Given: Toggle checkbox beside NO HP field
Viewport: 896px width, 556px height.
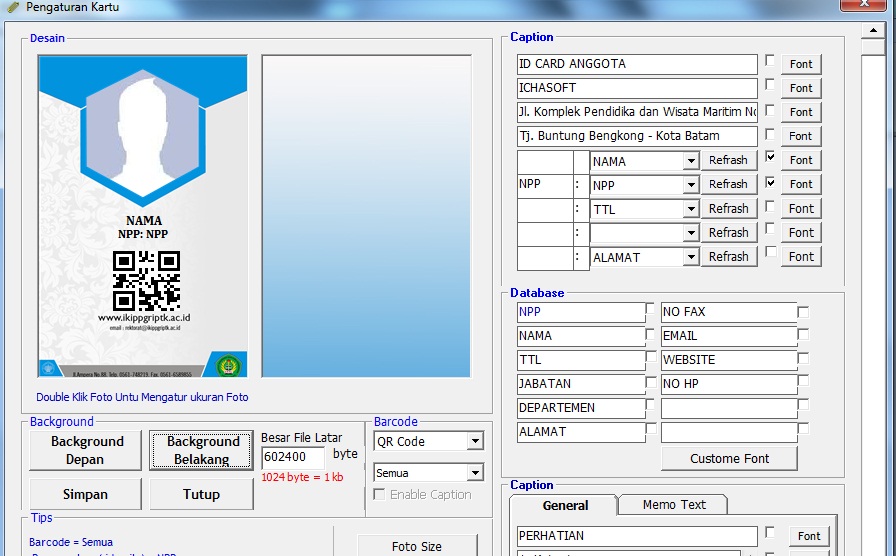Looking at the screenshot, I should coord(803,381).
